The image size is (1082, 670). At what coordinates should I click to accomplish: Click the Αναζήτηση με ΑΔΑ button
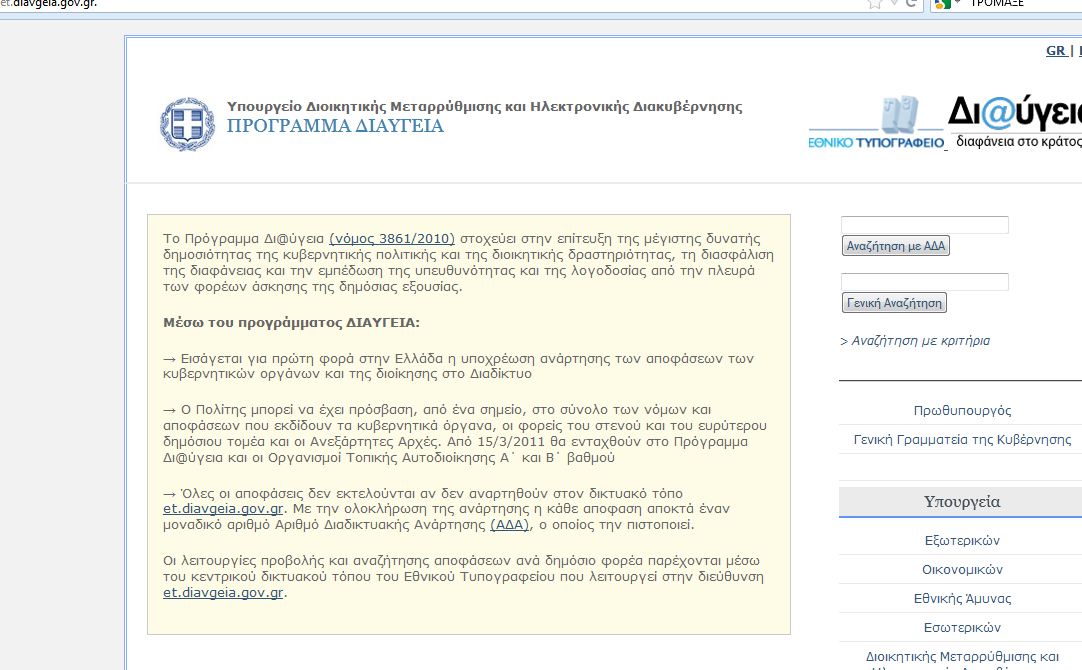tap(895, 246)
